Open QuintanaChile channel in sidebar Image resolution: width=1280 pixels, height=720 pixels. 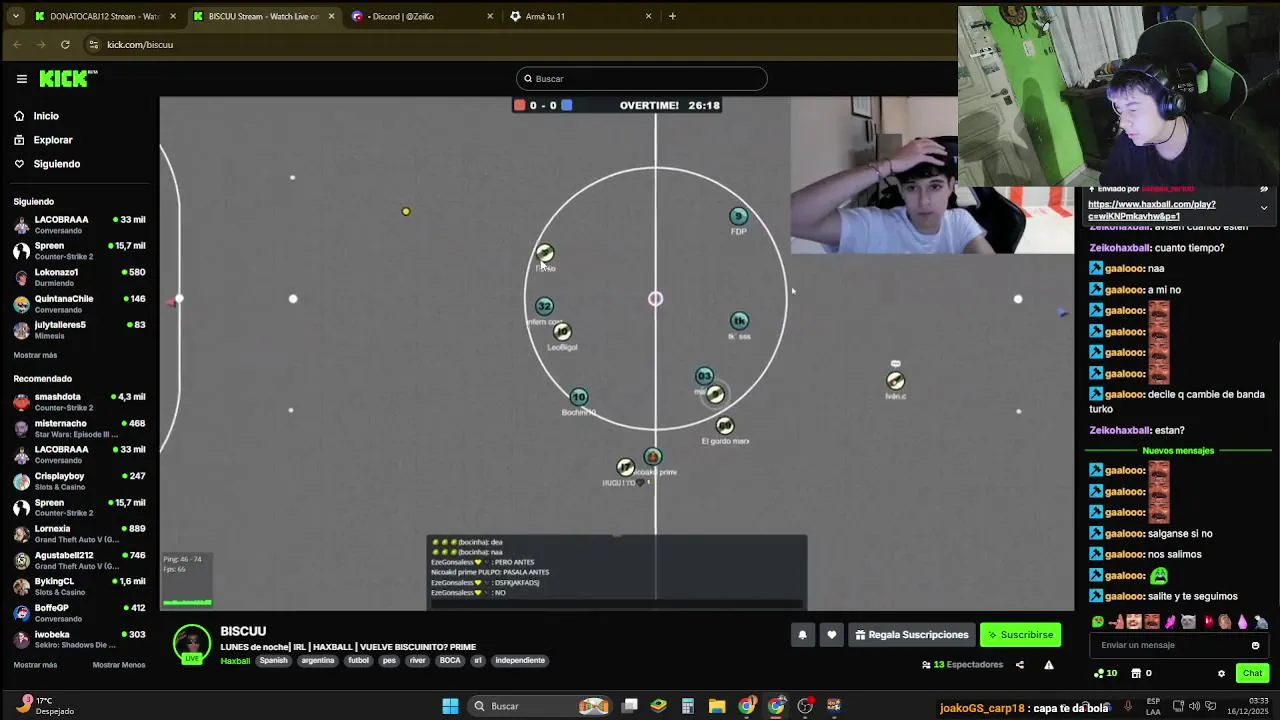pos(79,304)
